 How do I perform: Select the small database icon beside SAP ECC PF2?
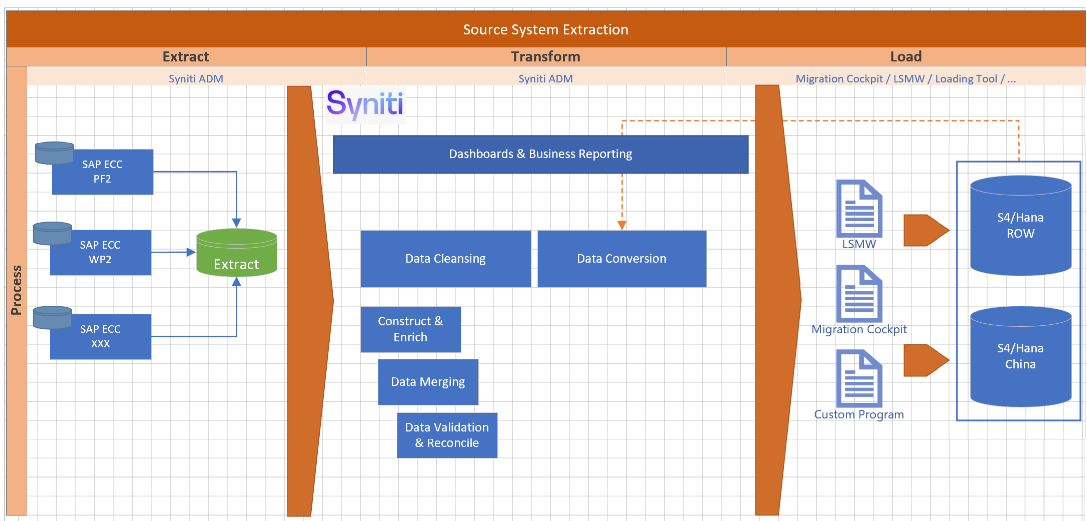54,153
